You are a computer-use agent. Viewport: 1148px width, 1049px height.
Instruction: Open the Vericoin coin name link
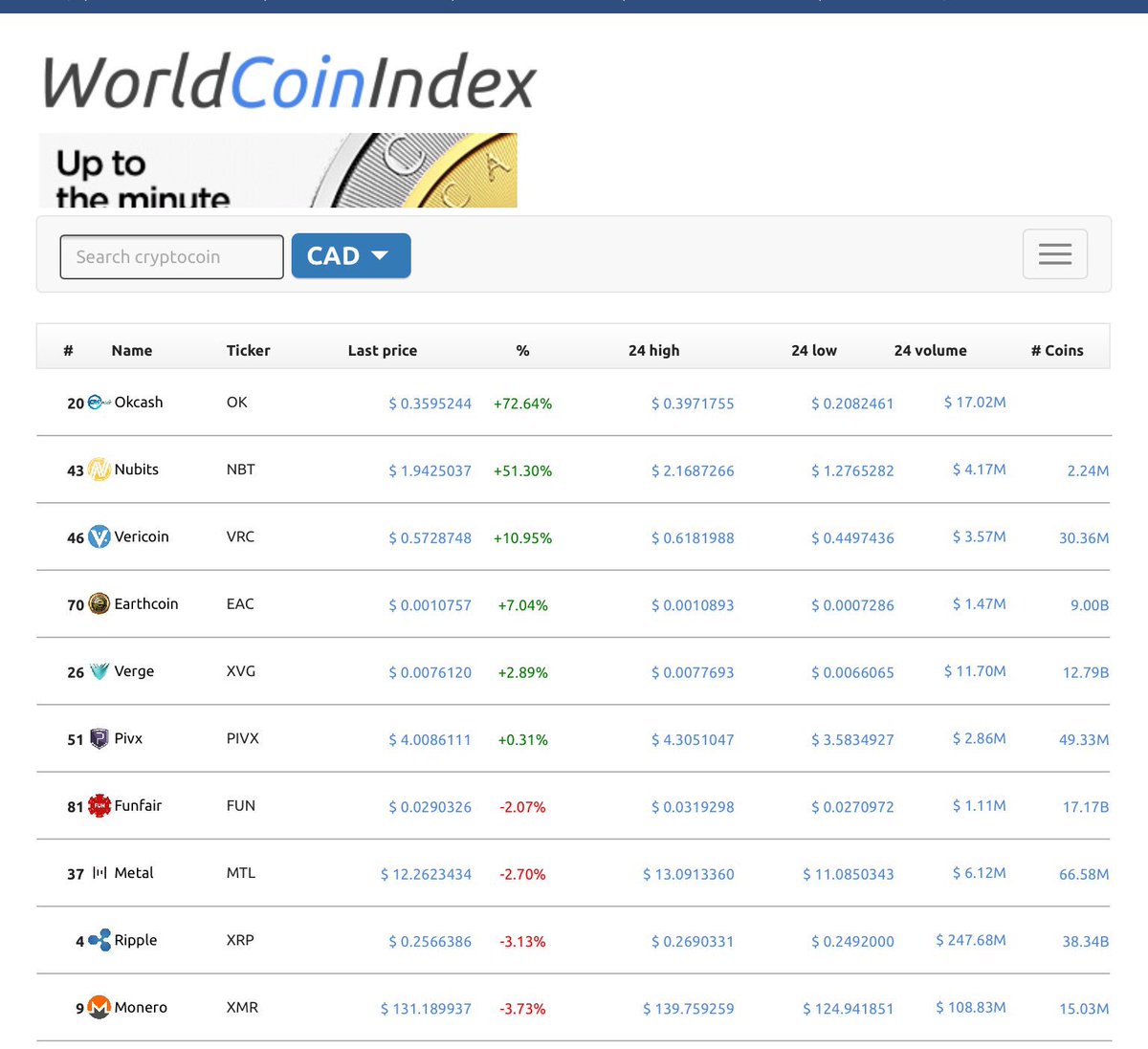142,537
